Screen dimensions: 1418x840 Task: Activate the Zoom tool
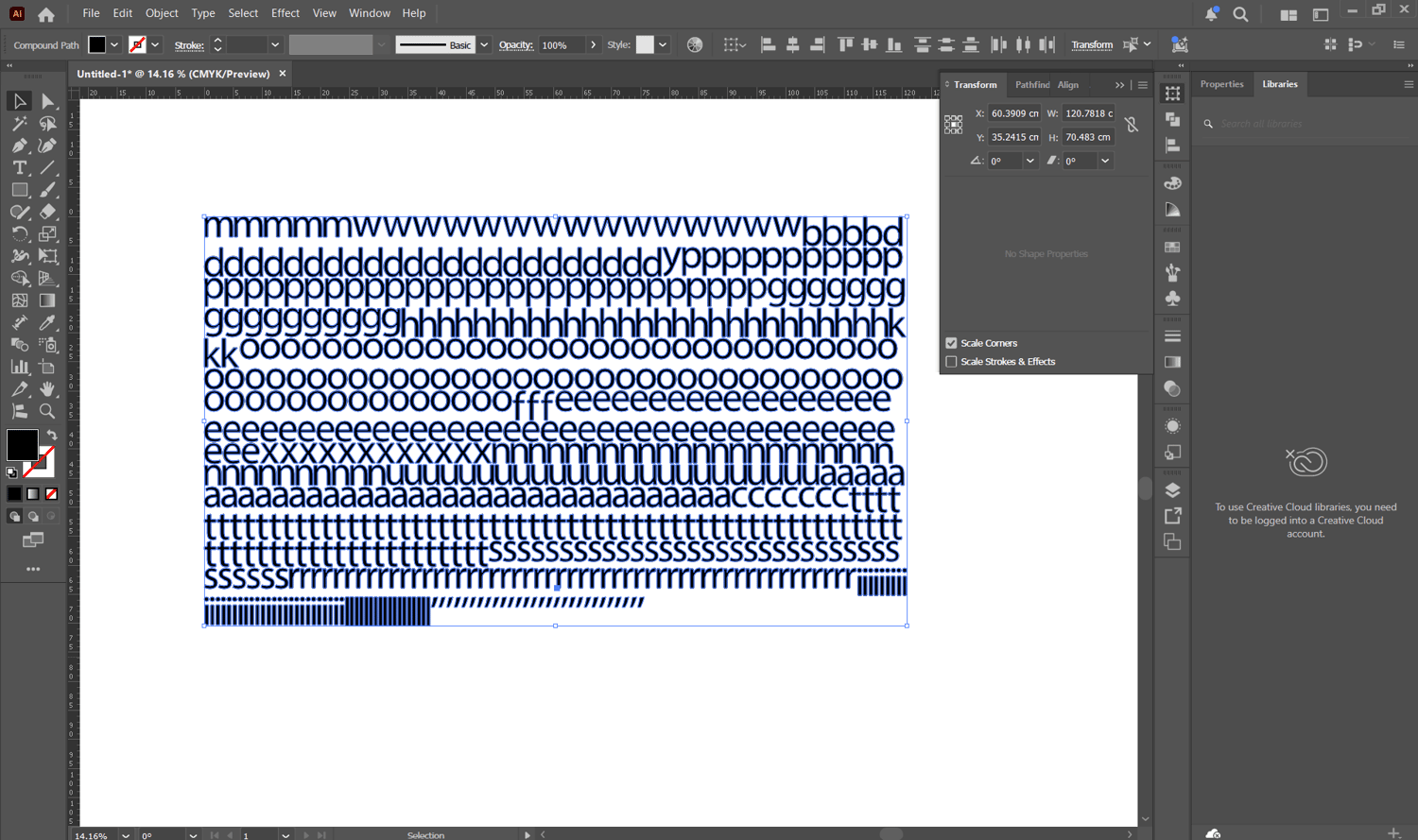click(47, 411)
